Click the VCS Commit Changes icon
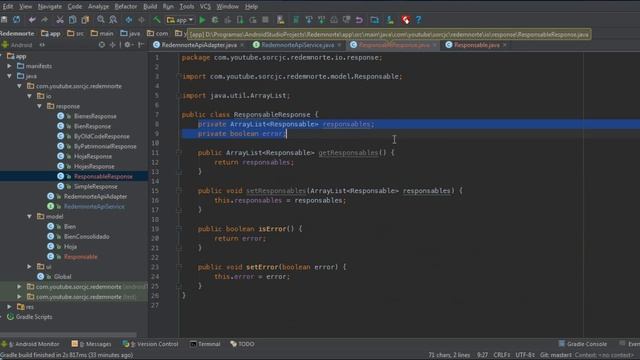The height and width of the screenshot is (360, 640). [x=322, y=20]
